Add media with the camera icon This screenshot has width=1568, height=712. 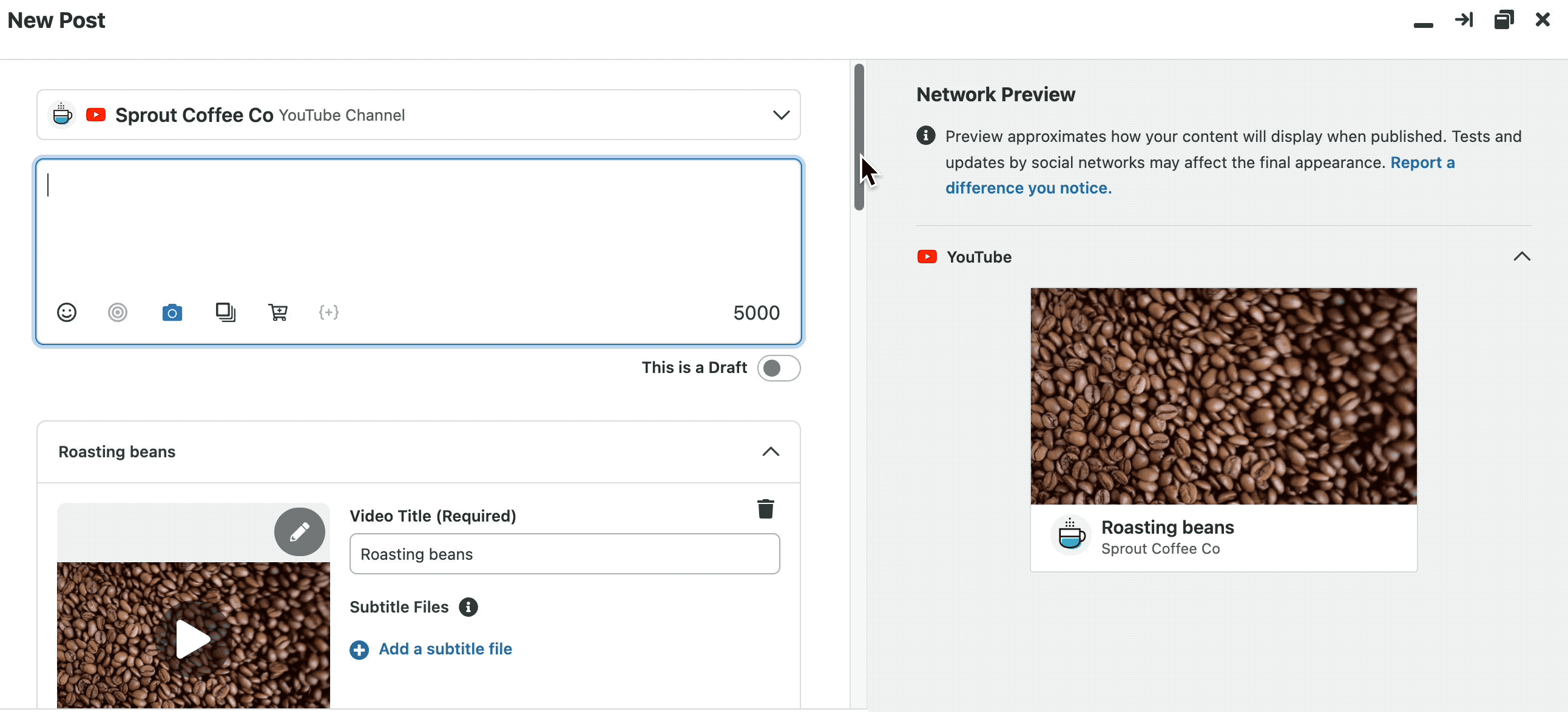[172, 312]
